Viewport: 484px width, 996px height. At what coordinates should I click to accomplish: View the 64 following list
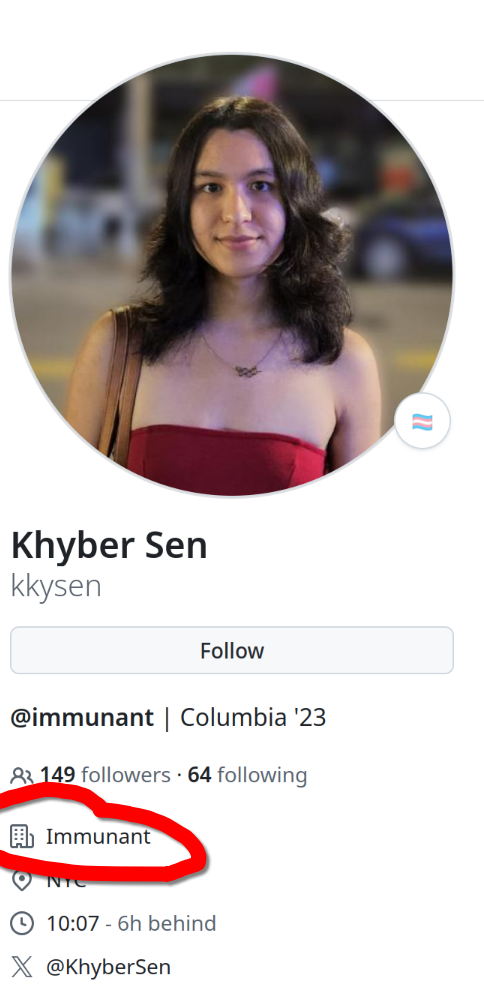(x=247, y=775)
